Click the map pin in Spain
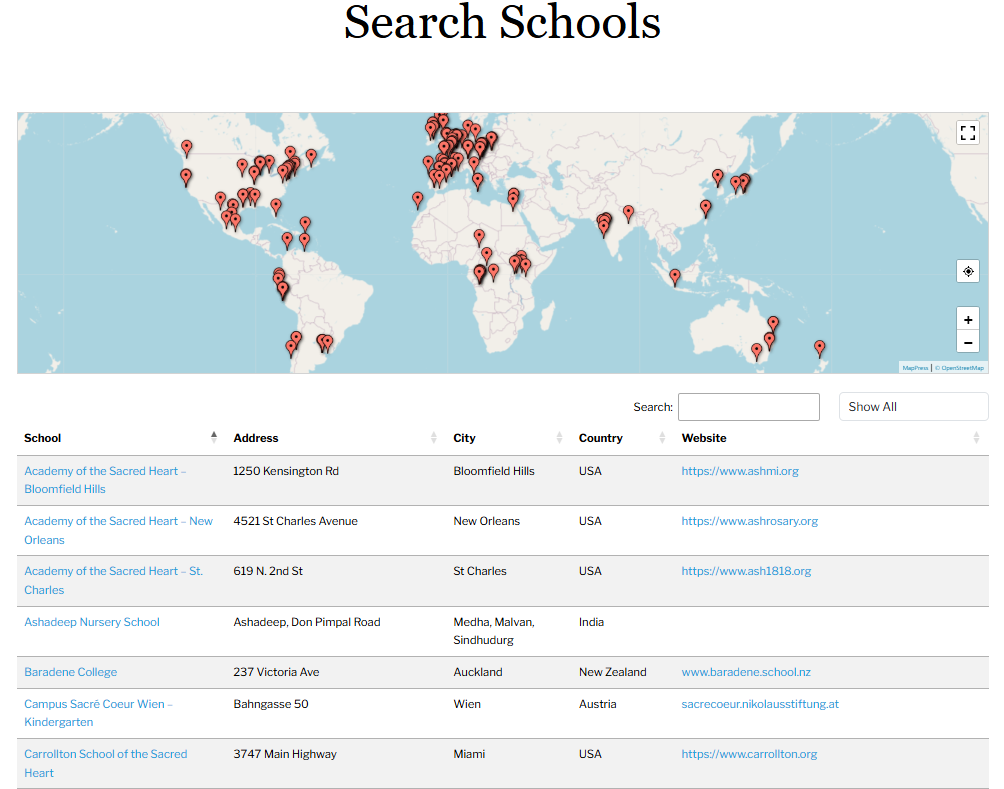This screenshot has width=1004, height=789. coord(418,199)
